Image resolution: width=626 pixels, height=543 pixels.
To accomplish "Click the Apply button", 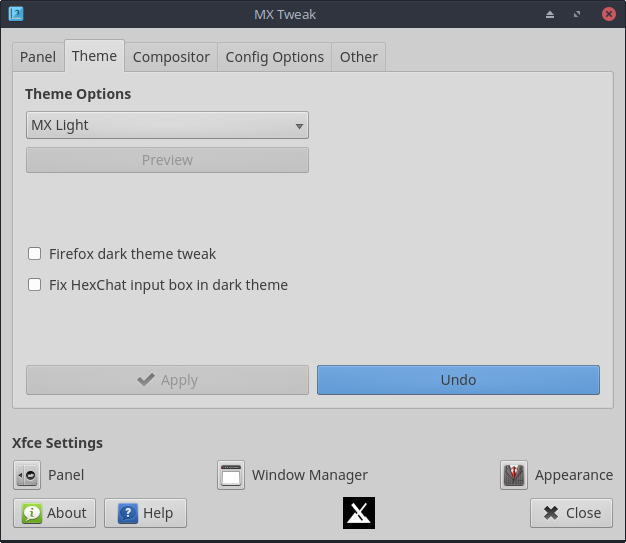I will (167, 380).
